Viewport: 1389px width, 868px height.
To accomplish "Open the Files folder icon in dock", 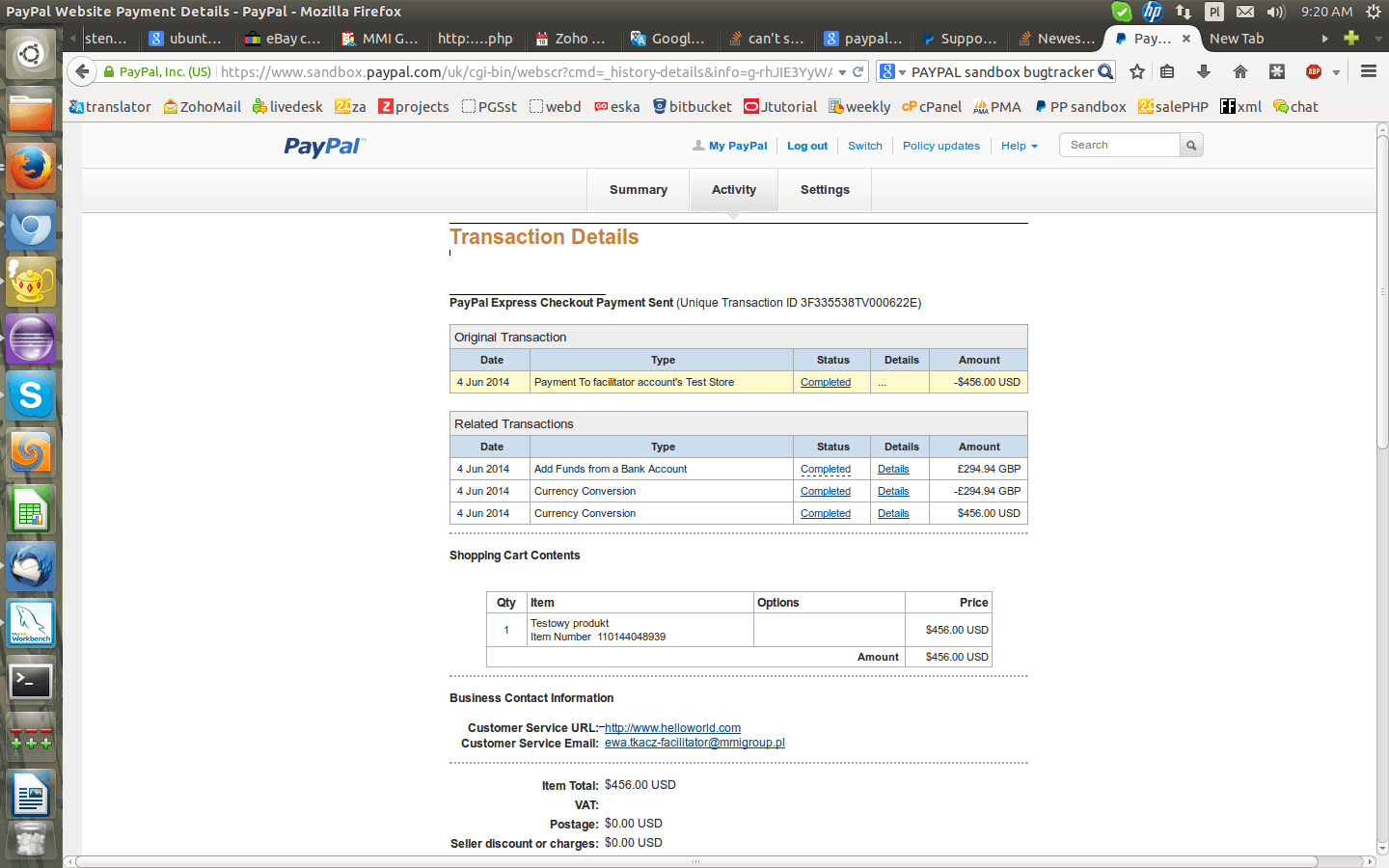I will (31, 111).
